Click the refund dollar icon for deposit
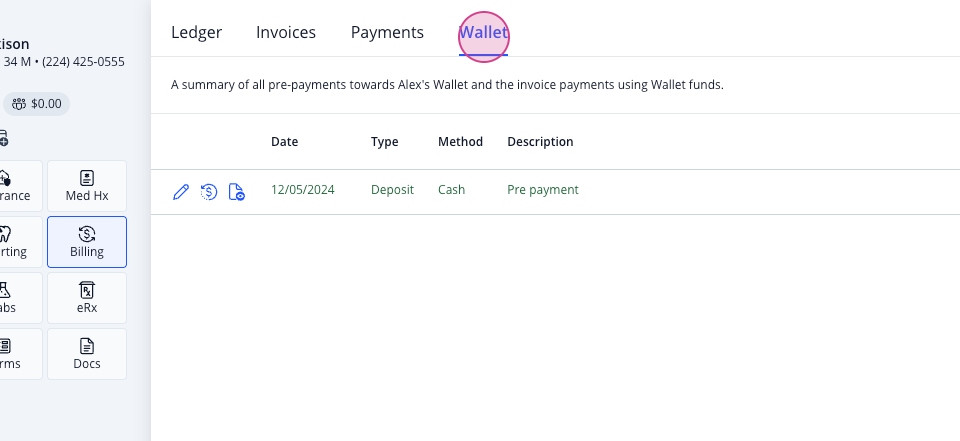Screen dimensions: 960x441 209,192
